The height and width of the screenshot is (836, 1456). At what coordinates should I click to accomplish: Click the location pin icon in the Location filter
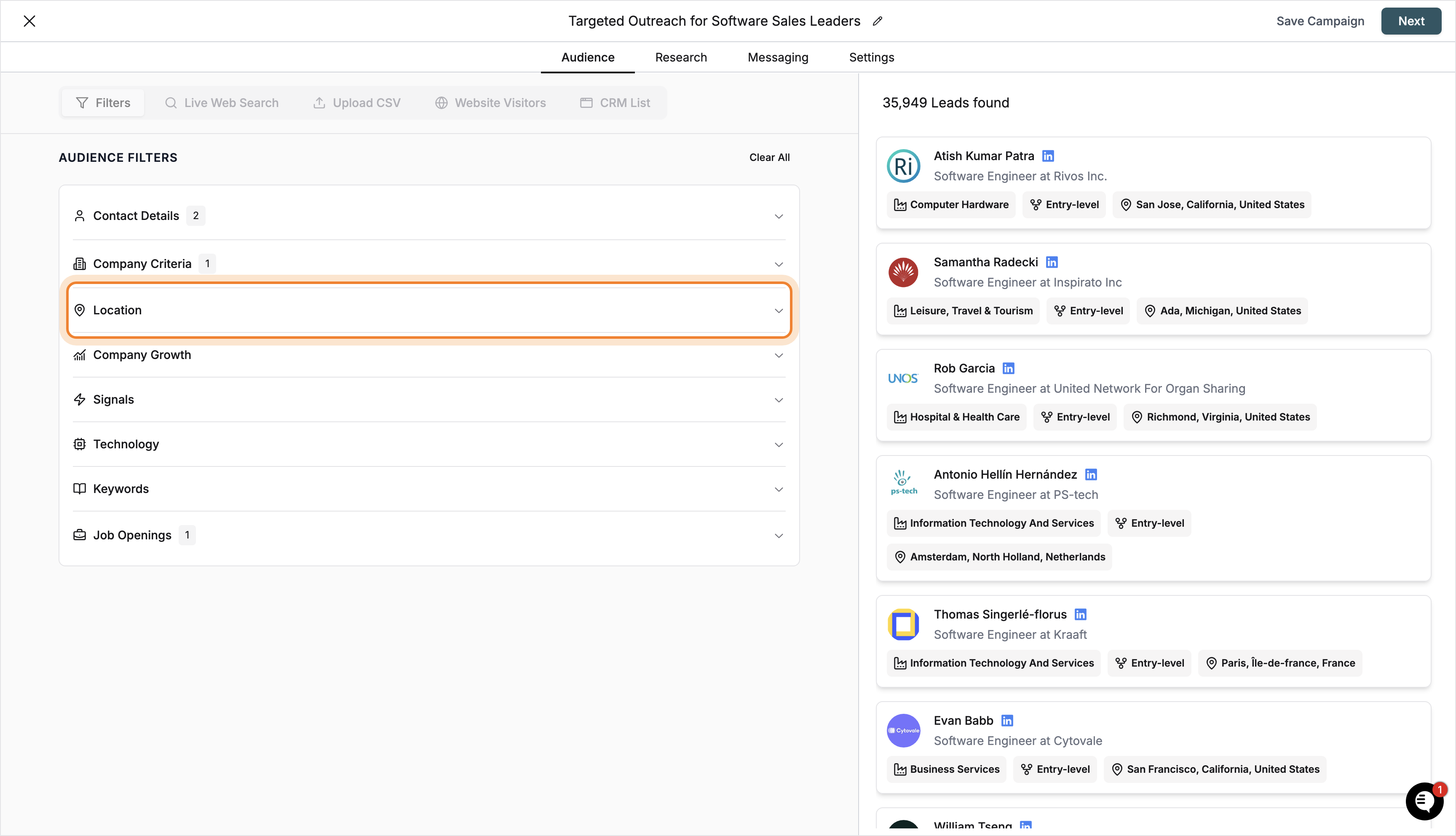coord(80,310)
